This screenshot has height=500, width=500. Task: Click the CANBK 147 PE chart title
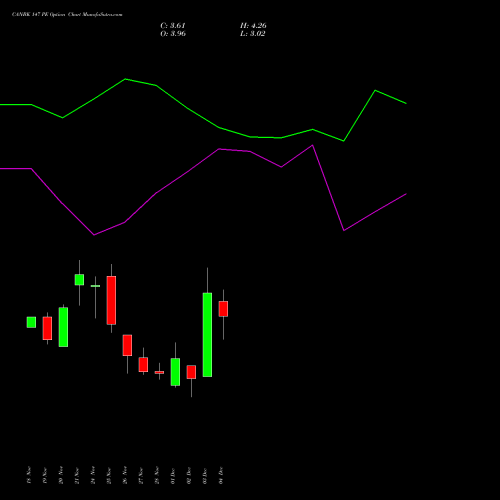point(67,15)
